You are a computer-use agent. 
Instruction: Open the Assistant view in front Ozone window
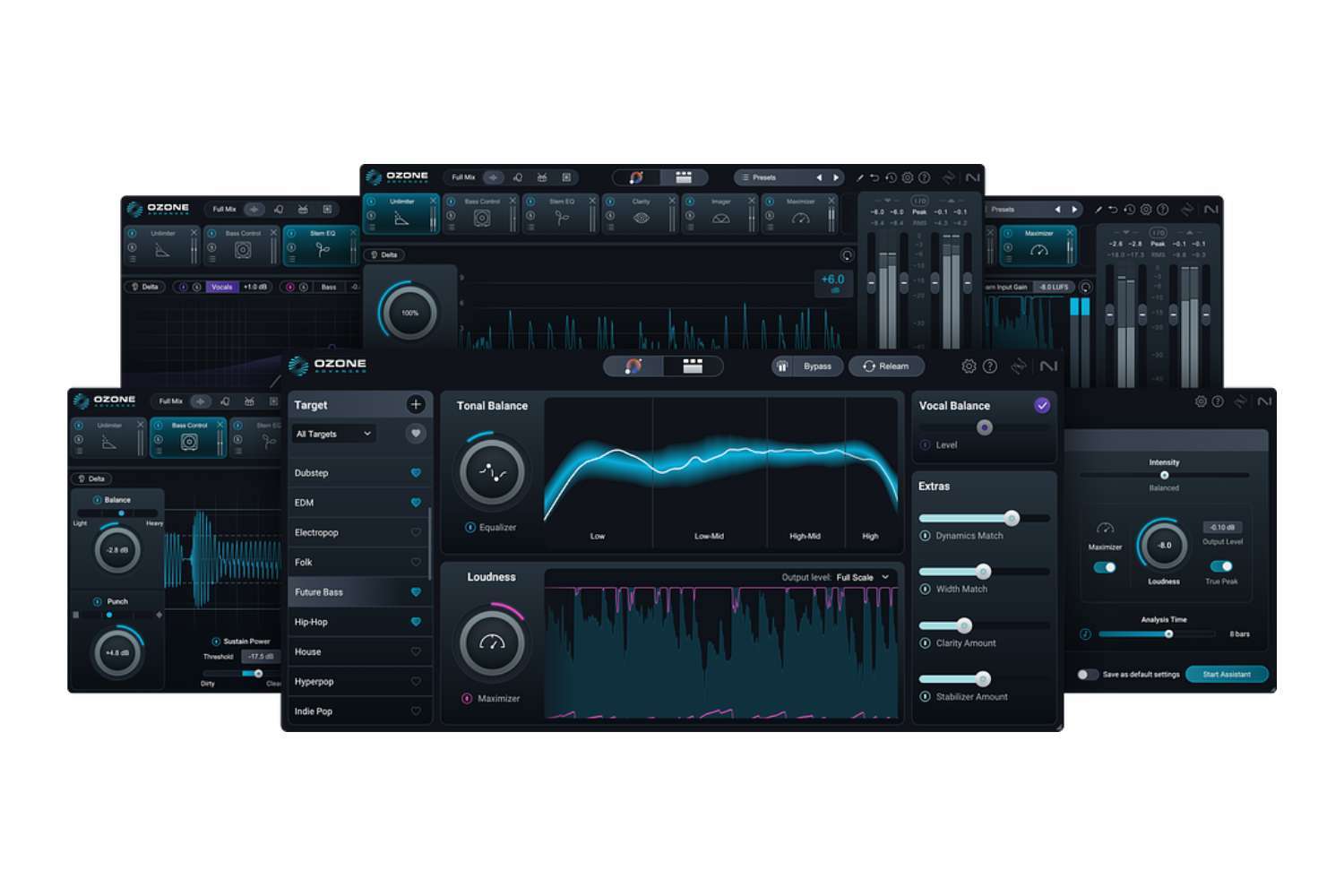(633, 366)
